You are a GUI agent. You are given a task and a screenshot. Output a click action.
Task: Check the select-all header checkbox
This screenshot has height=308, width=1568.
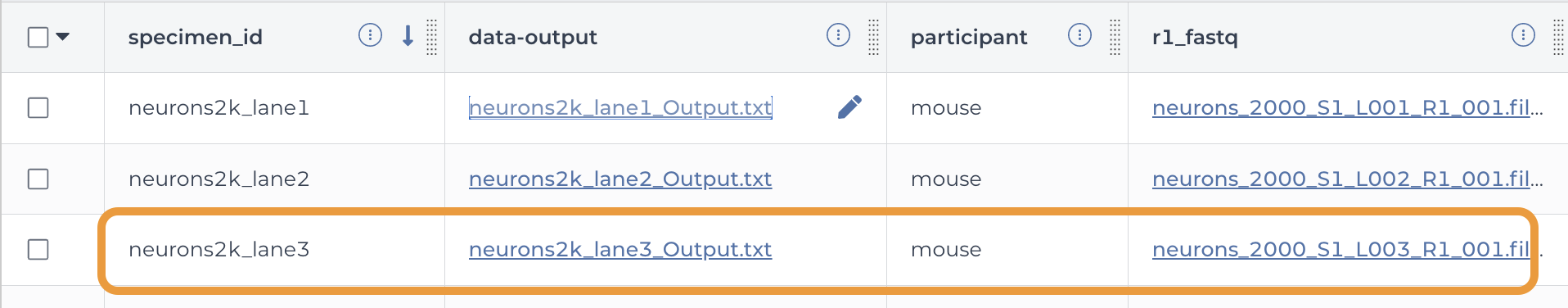tap(38, 37)
